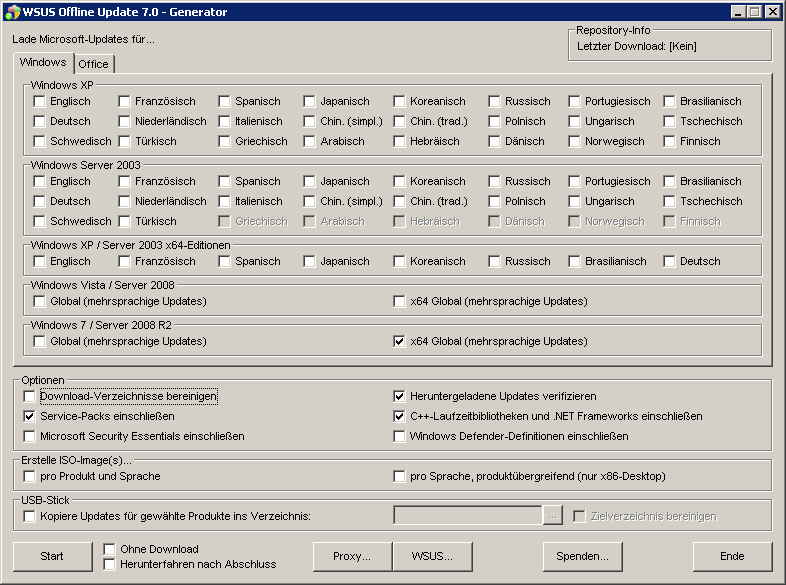Click the WSUS Offline Update title bar icon
The width and height of the screenshot is (786, 585).
(13, 12)
